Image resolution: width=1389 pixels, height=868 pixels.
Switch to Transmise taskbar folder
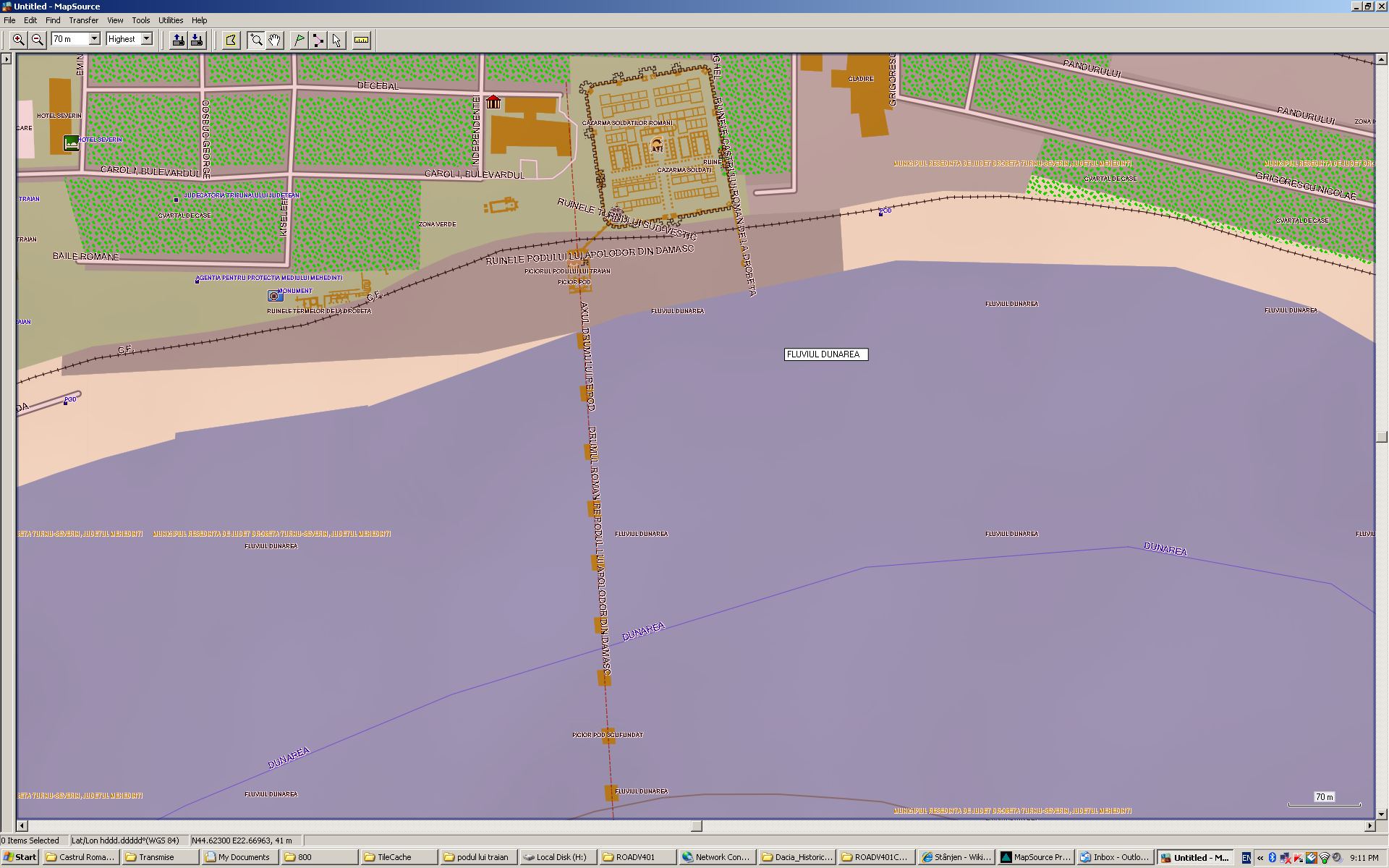(160, 857)
